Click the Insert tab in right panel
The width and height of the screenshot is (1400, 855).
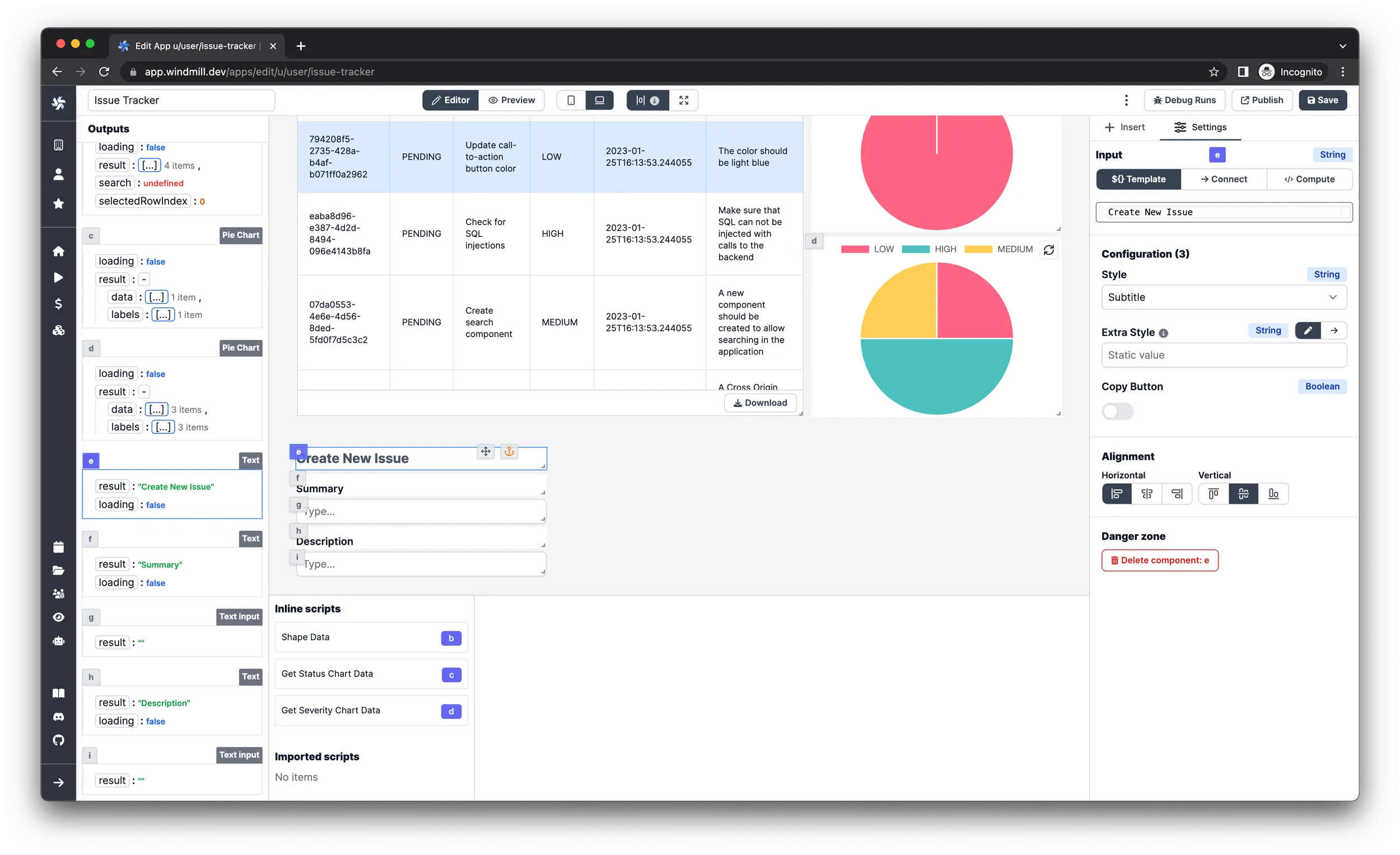(x=1126, y=127)
